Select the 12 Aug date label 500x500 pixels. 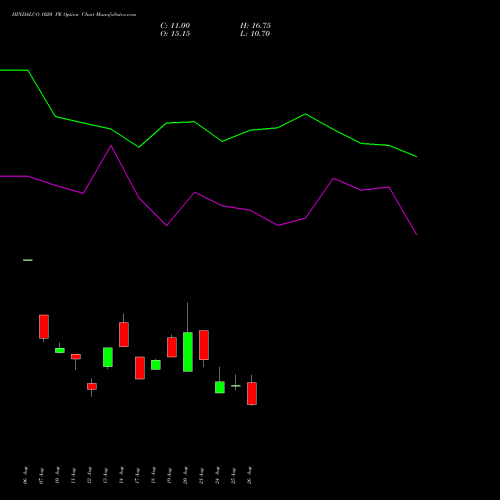point(89,475)
